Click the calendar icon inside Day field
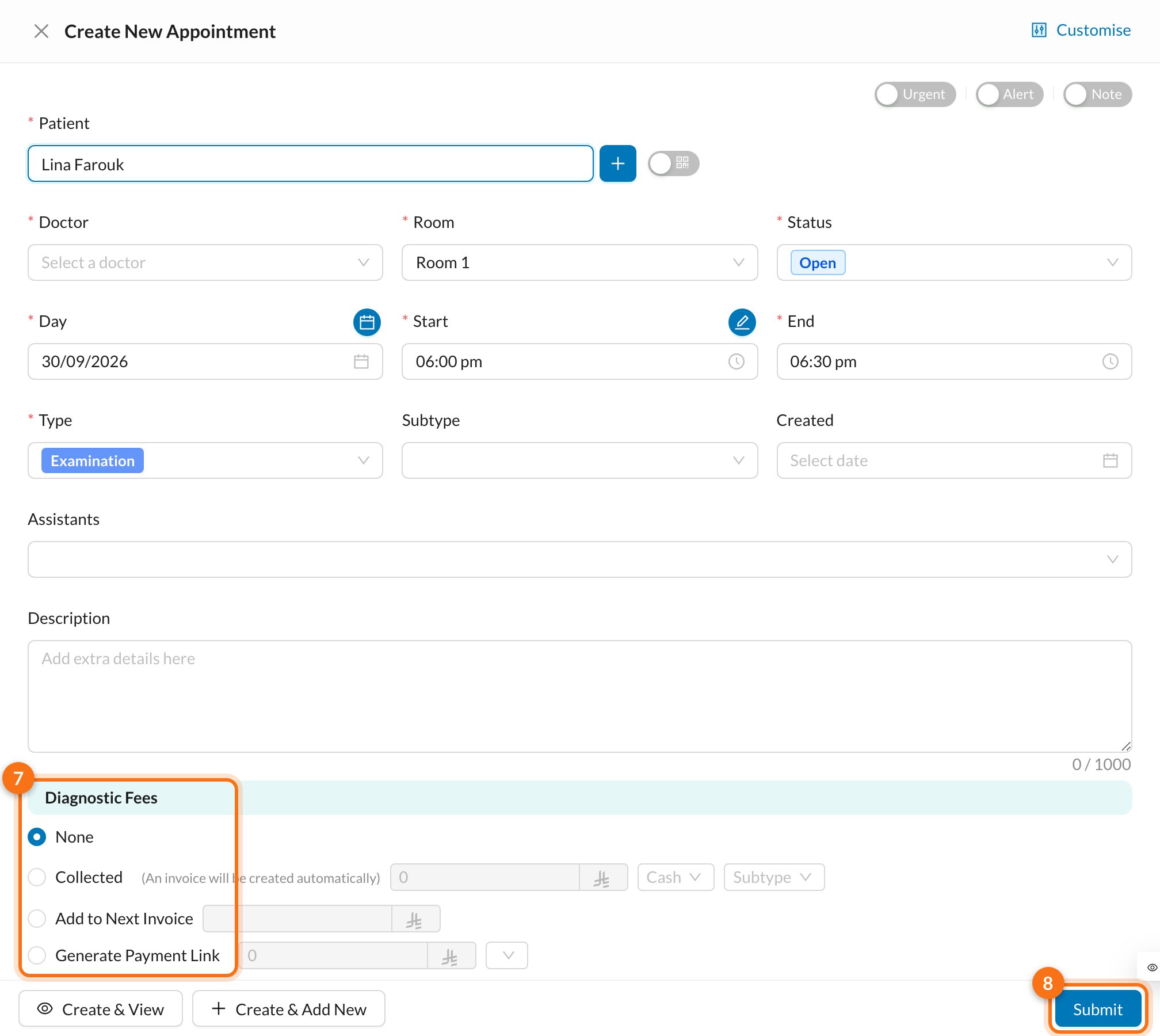The height and width of the screenshot is (1036, 1160). (361, 361)
